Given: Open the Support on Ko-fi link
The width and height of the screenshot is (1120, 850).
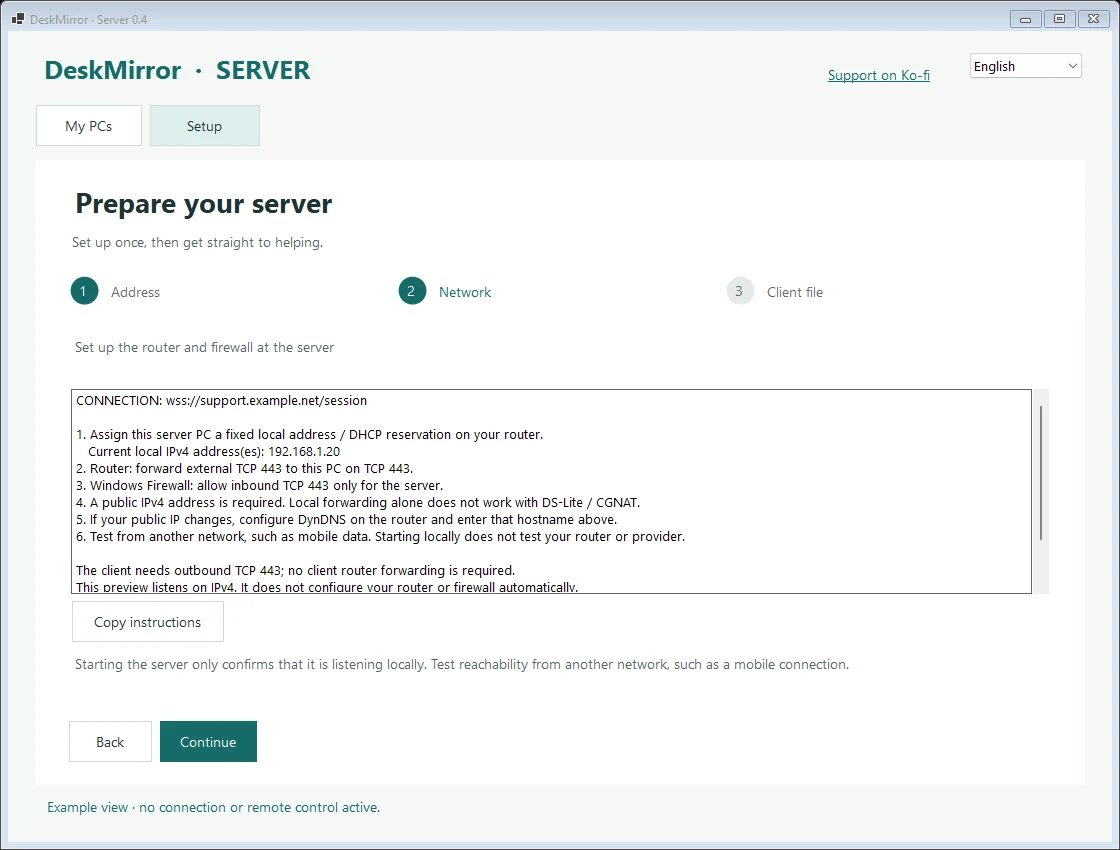Looking at the screenshot, I should point(879,75).
